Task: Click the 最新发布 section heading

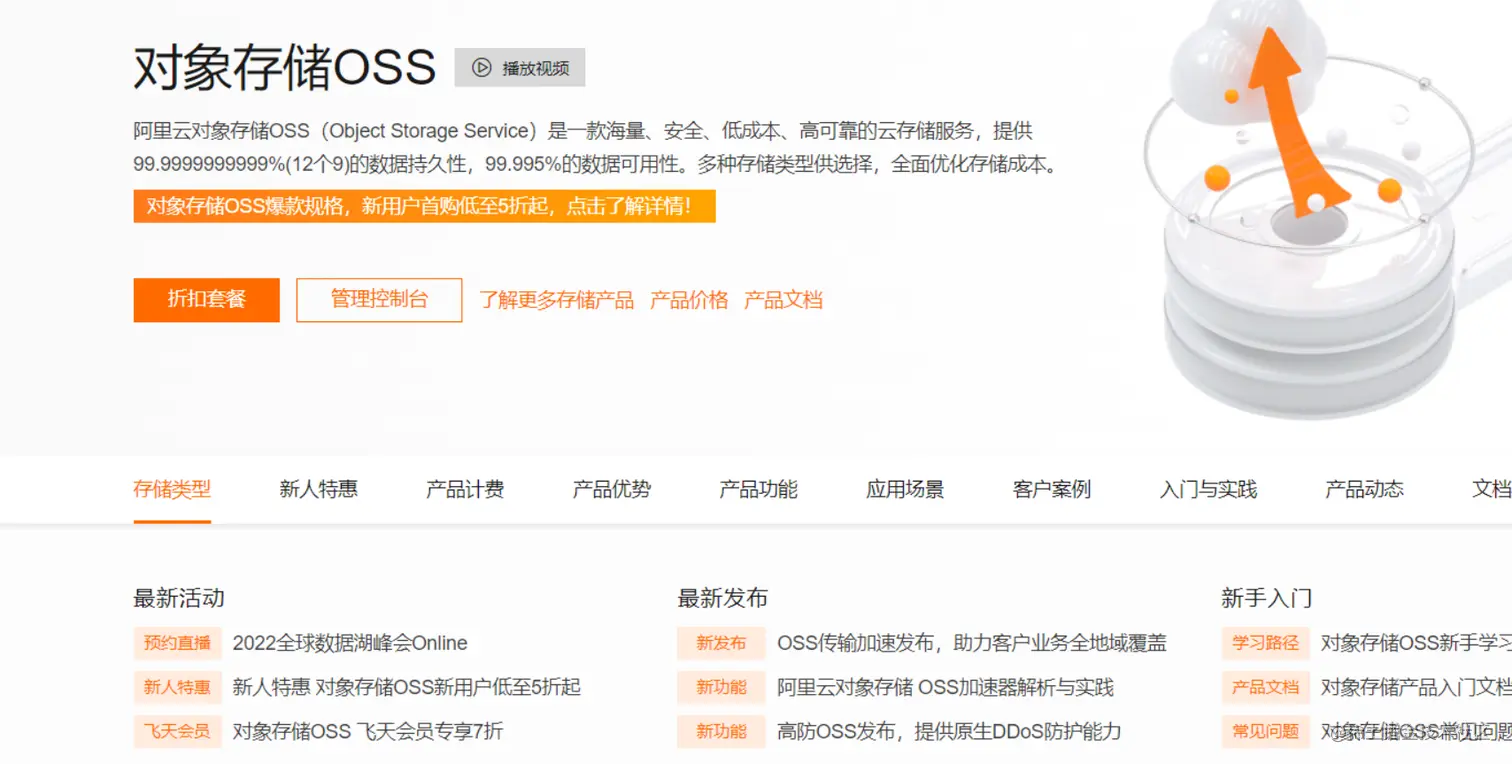Action: coord(722,598)
